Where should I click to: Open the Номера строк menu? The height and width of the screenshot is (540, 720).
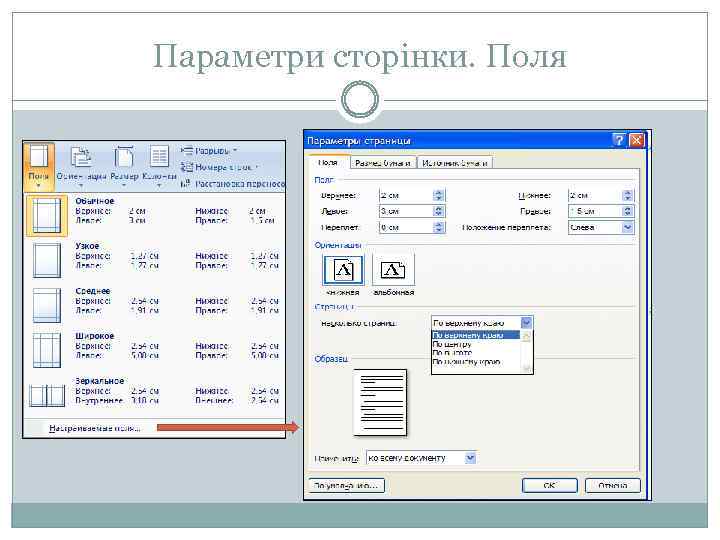coord(219,167)
